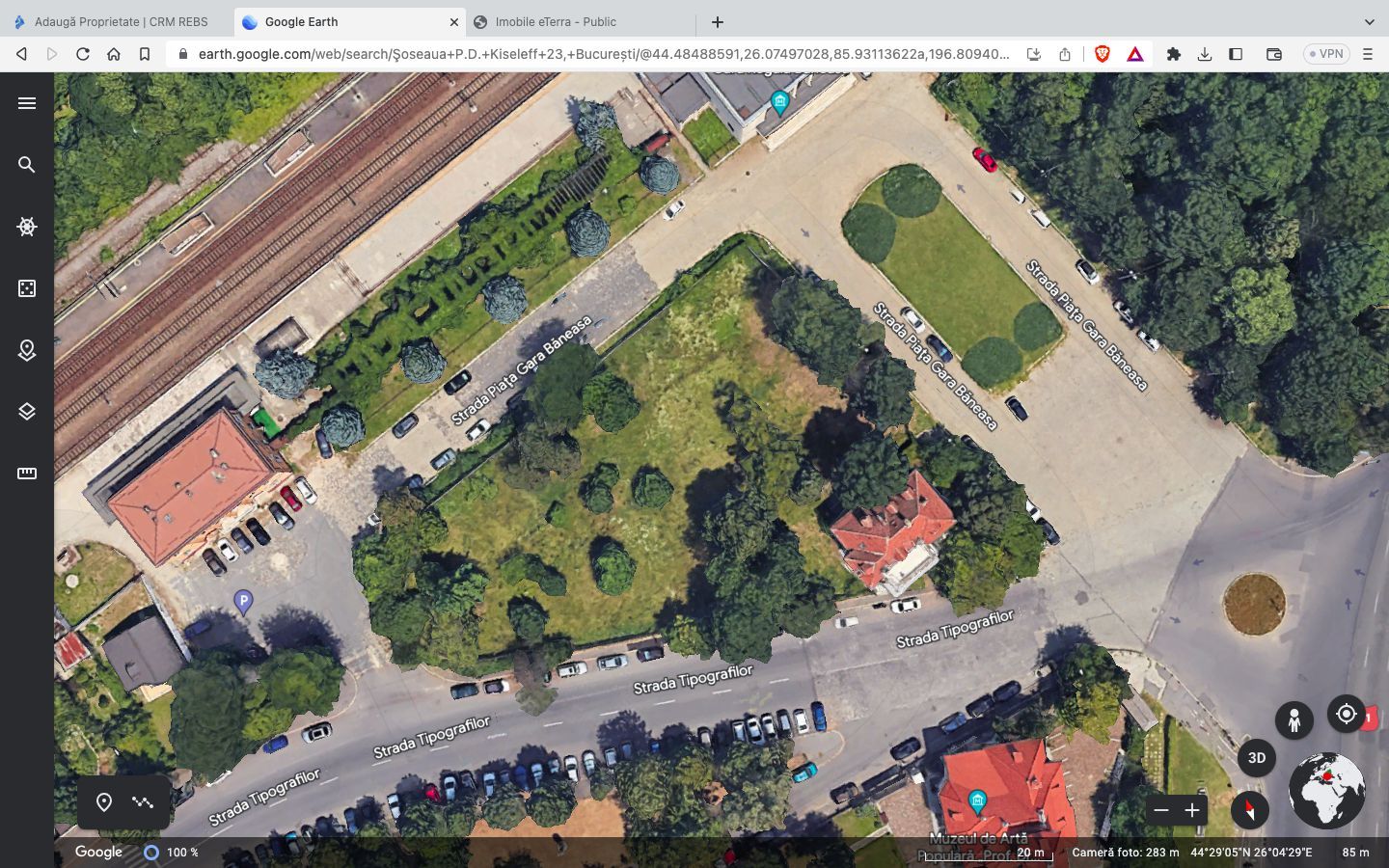Open the main hamburger menu
The width and height of the screenshot is (1389, 868).
(x=26, y=102)
